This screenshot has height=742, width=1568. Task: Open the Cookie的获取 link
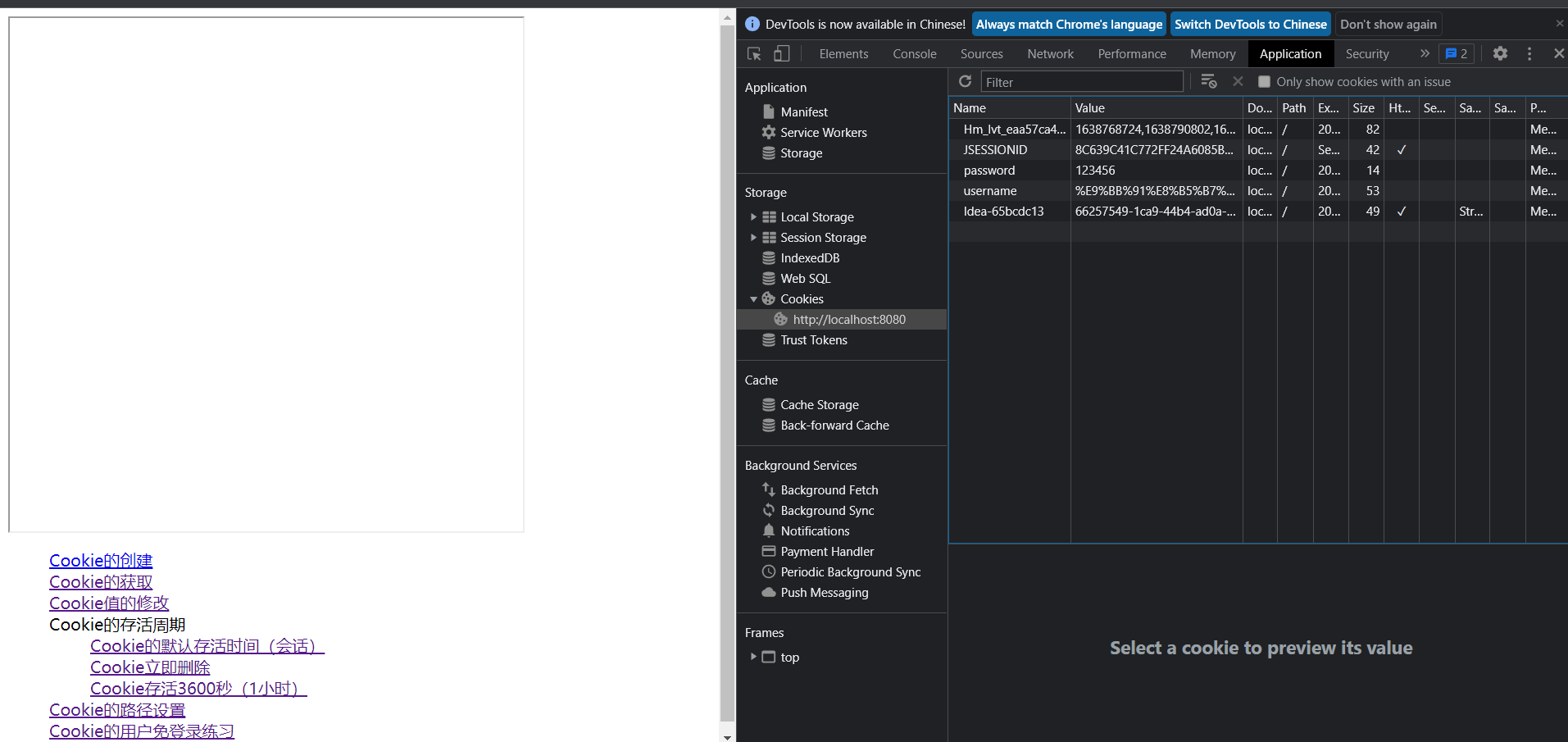(101, 582)
